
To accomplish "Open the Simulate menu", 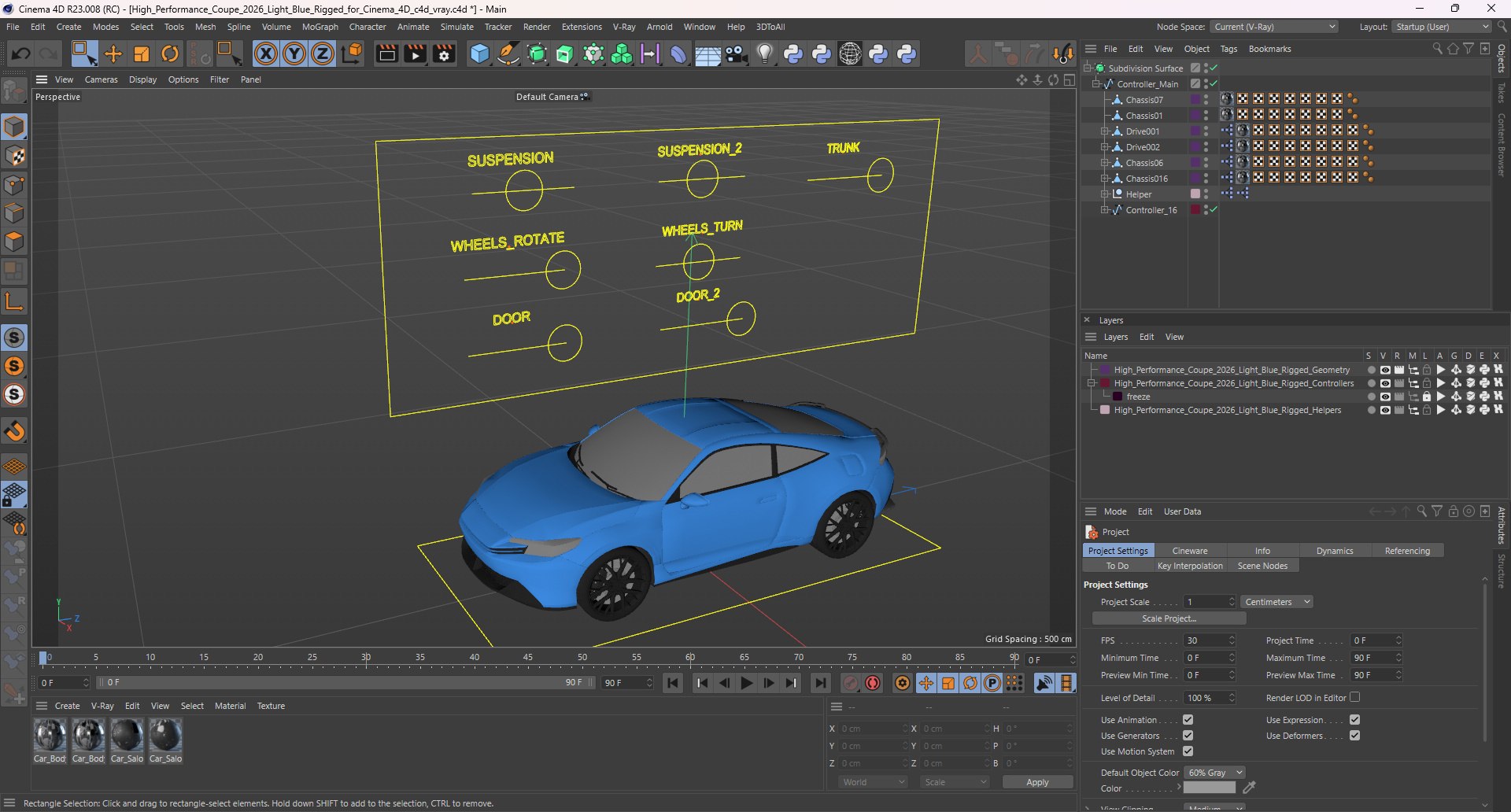I will coord(456,27).
